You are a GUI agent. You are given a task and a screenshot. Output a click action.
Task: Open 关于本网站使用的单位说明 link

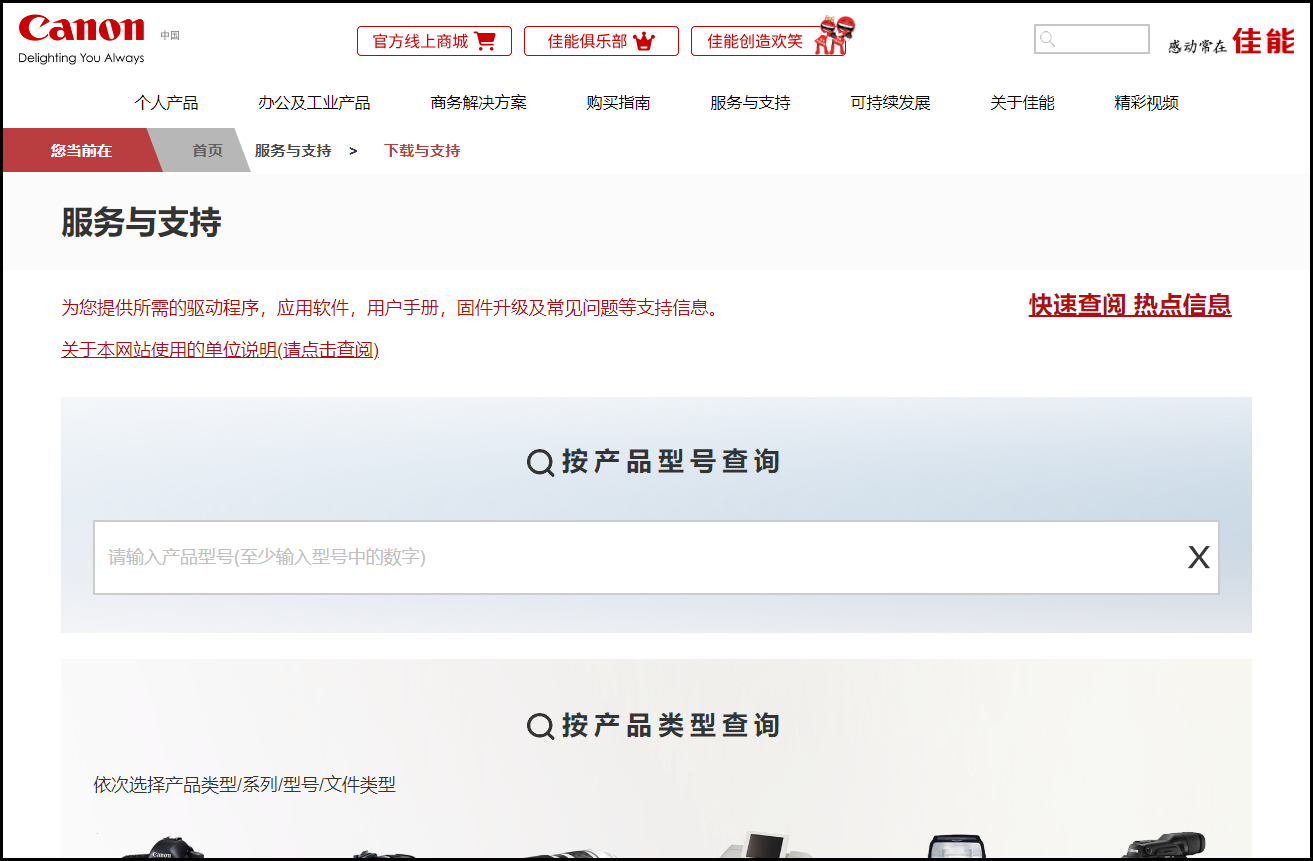(x=220, y=350)
